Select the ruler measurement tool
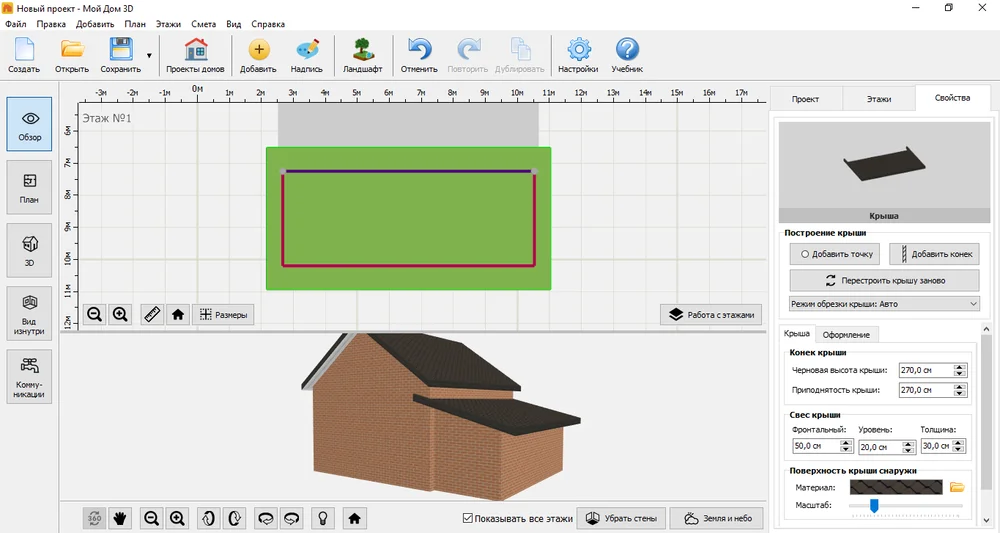The width and height of the screenshot is (1000, 533). (152, 314)
